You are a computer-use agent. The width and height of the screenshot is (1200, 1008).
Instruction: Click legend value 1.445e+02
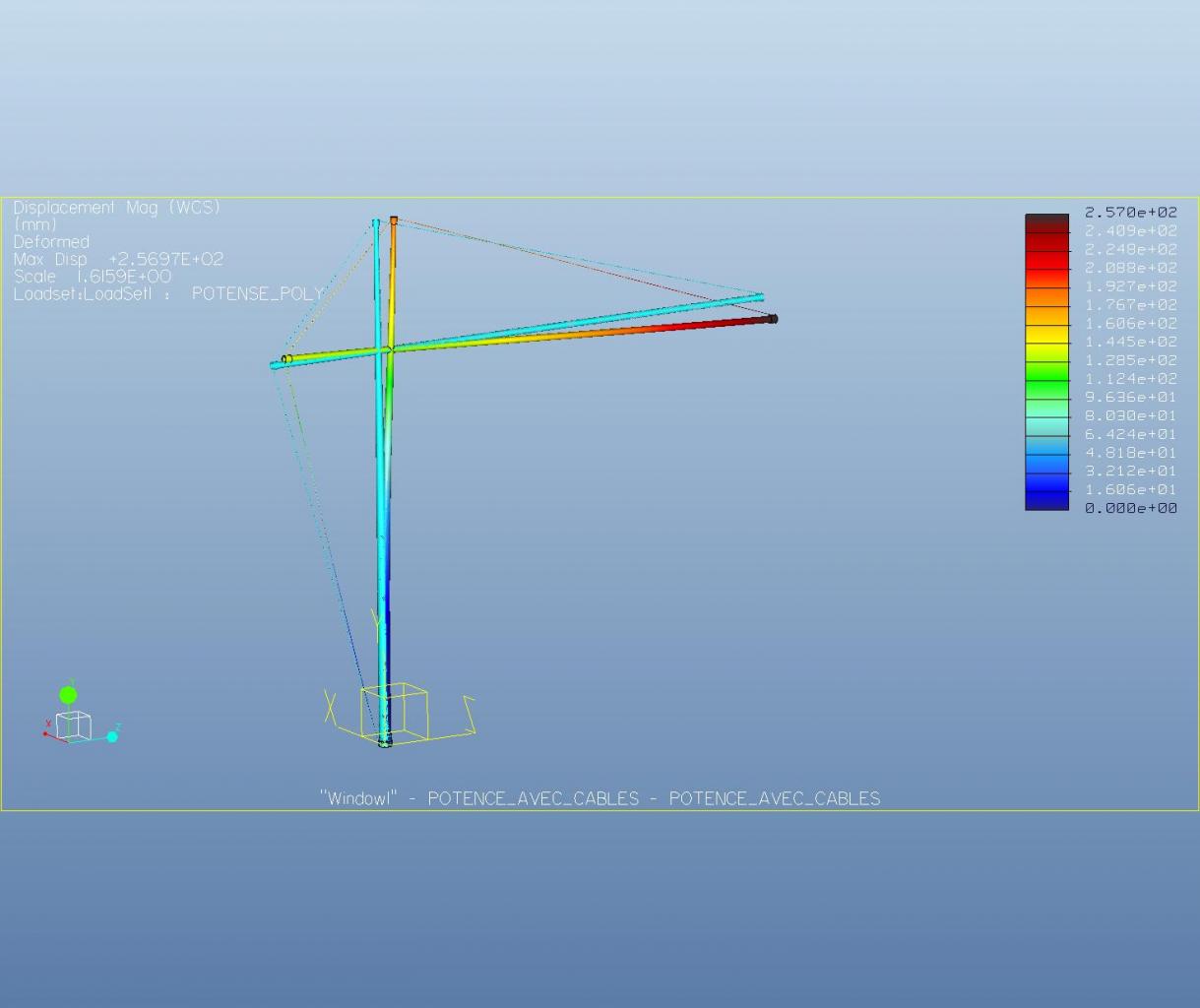[x=1130, y=342]
